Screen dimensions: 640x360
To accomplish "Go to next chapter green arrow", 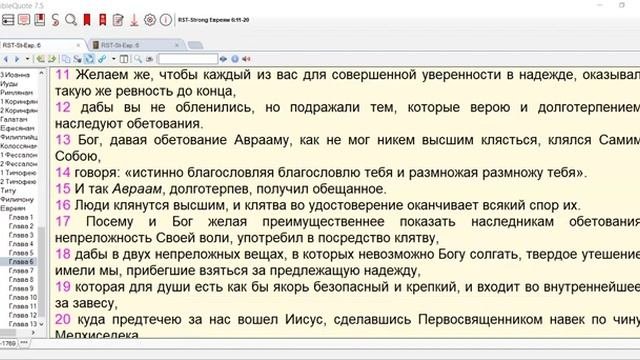I will click(x=52, y=59).
